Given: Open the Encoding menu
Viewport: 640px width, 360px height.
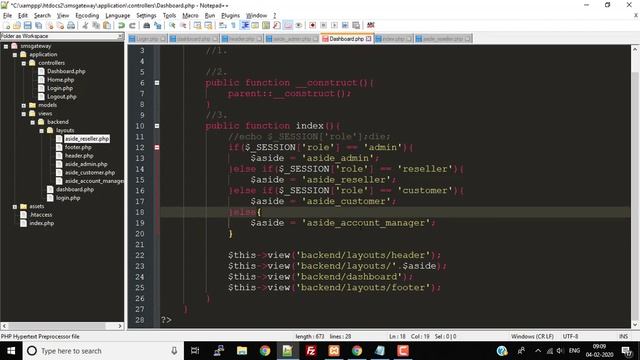Looking at the screenshot, I should coord(87,16).
